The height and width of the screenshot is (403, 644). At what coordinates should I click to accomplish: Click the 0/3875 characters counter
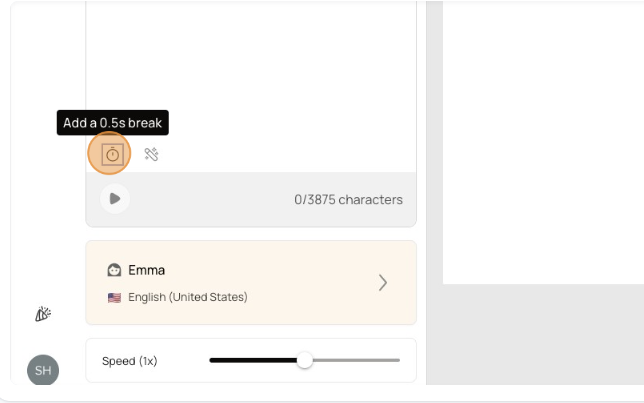(348, 200)
